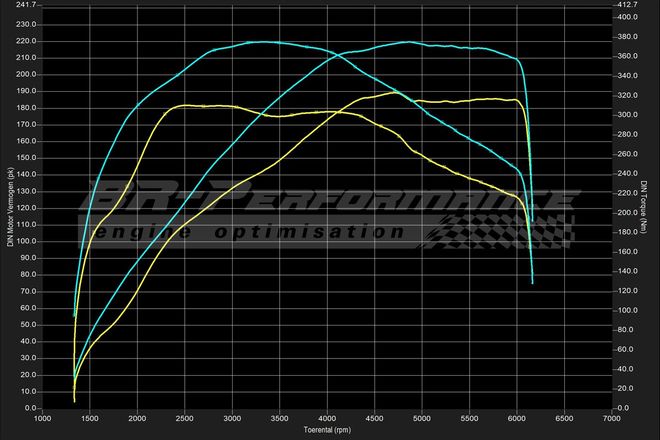Click the 7000 tick label on rpm axis

(611, 417)
